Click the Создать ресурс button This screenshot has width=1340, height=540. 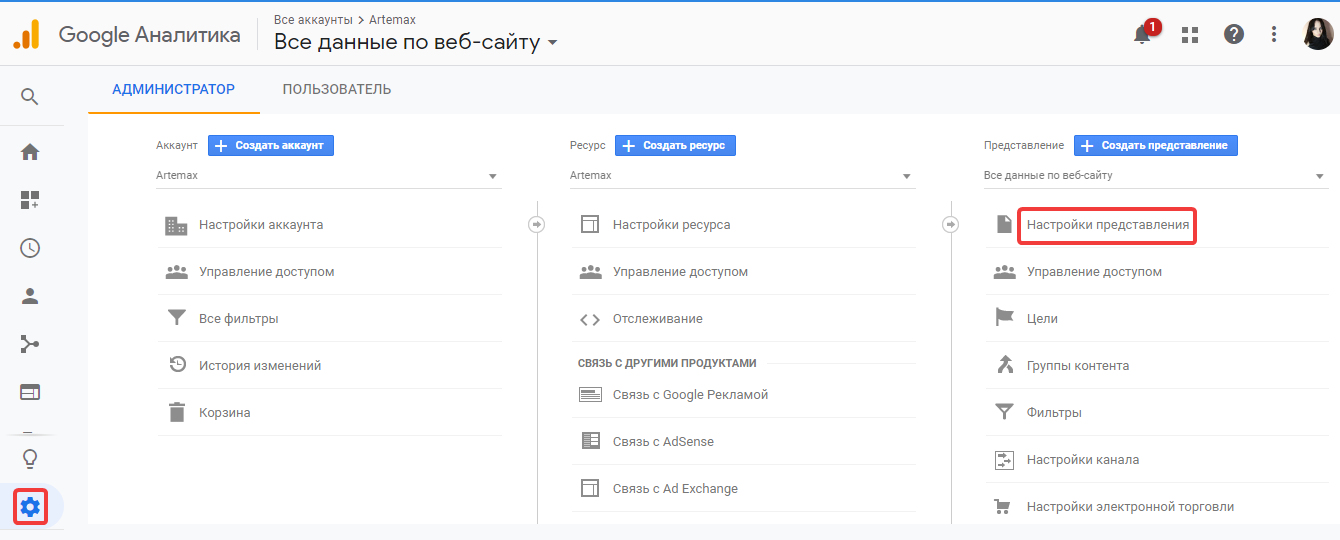[675, 145]
